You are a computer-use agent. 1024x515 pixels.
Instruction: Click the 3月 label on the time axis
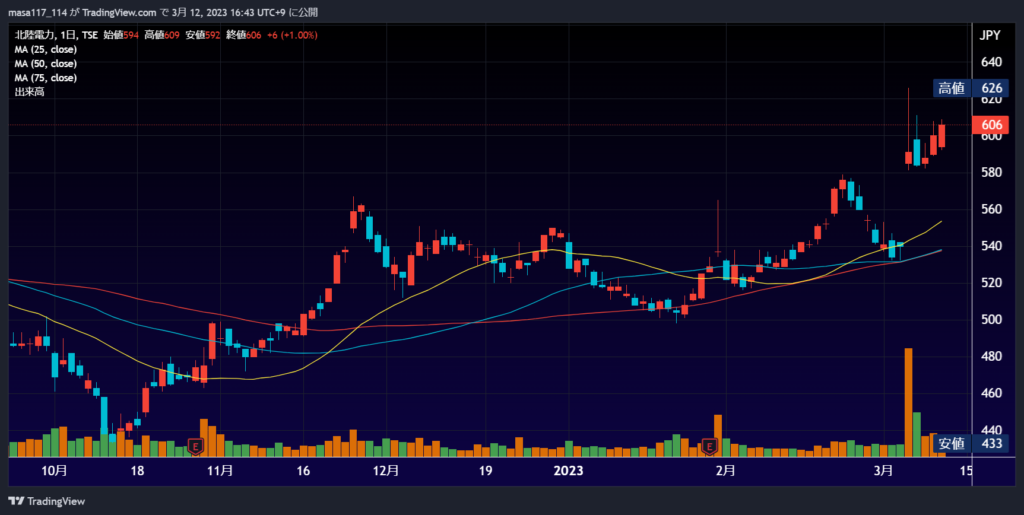884,470
